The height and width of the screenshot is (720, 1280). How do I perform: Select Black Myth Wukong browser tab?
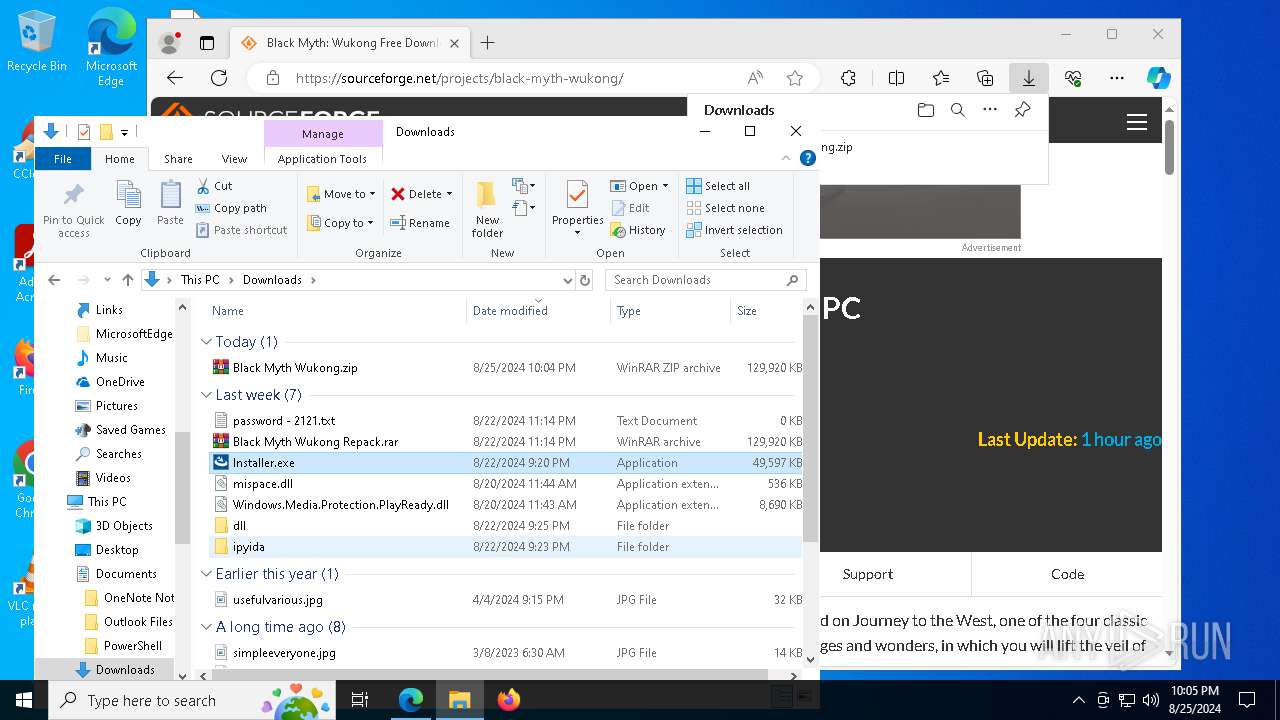pos(351,43)
